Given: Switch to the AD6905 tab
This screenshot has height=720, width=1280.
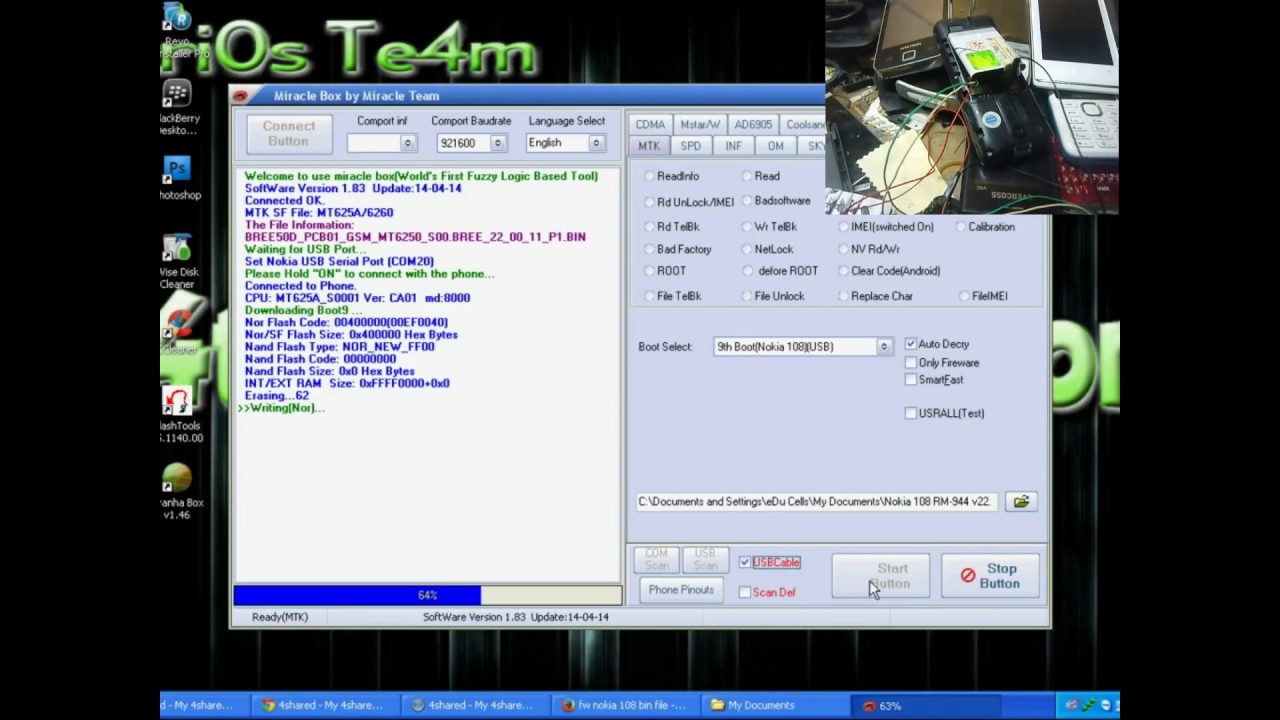Looking at the screenshot, I should (x=753, y=125).
